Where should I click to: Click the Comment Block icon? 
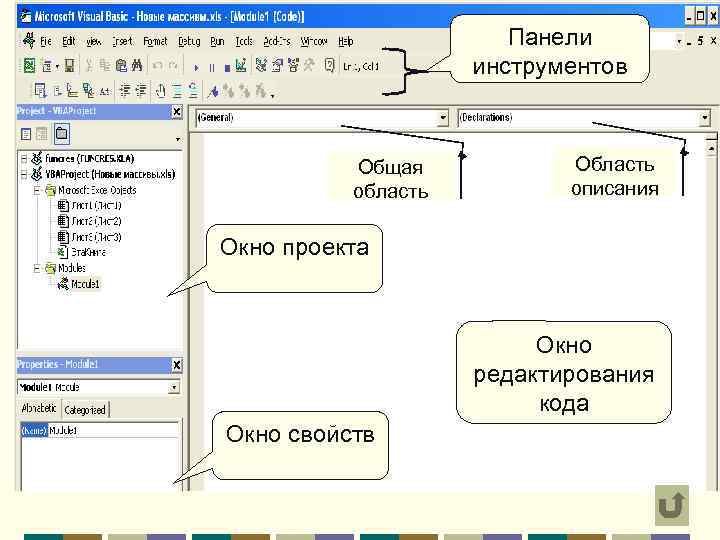pos(177,91)
